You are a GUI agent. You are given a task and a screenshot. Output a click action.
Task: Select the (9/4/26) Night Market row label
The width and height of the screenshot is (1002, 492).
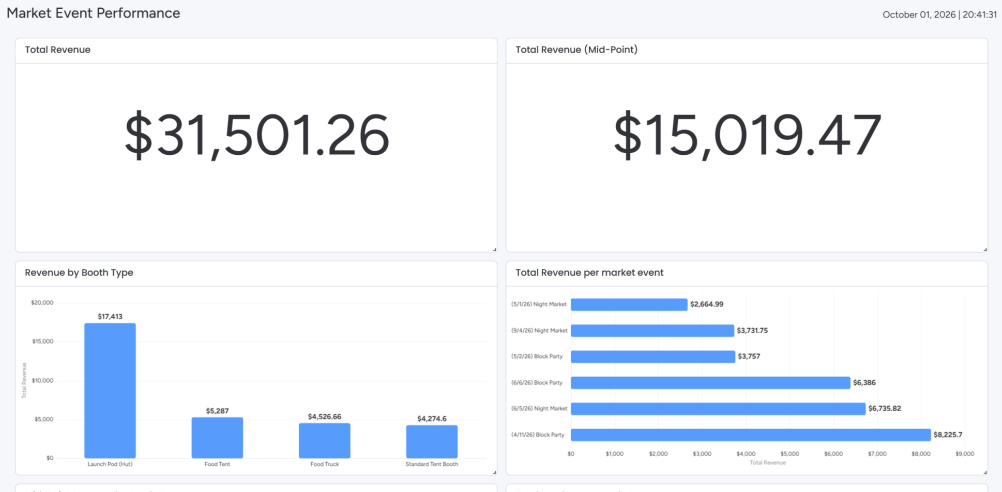pos(539,331)
